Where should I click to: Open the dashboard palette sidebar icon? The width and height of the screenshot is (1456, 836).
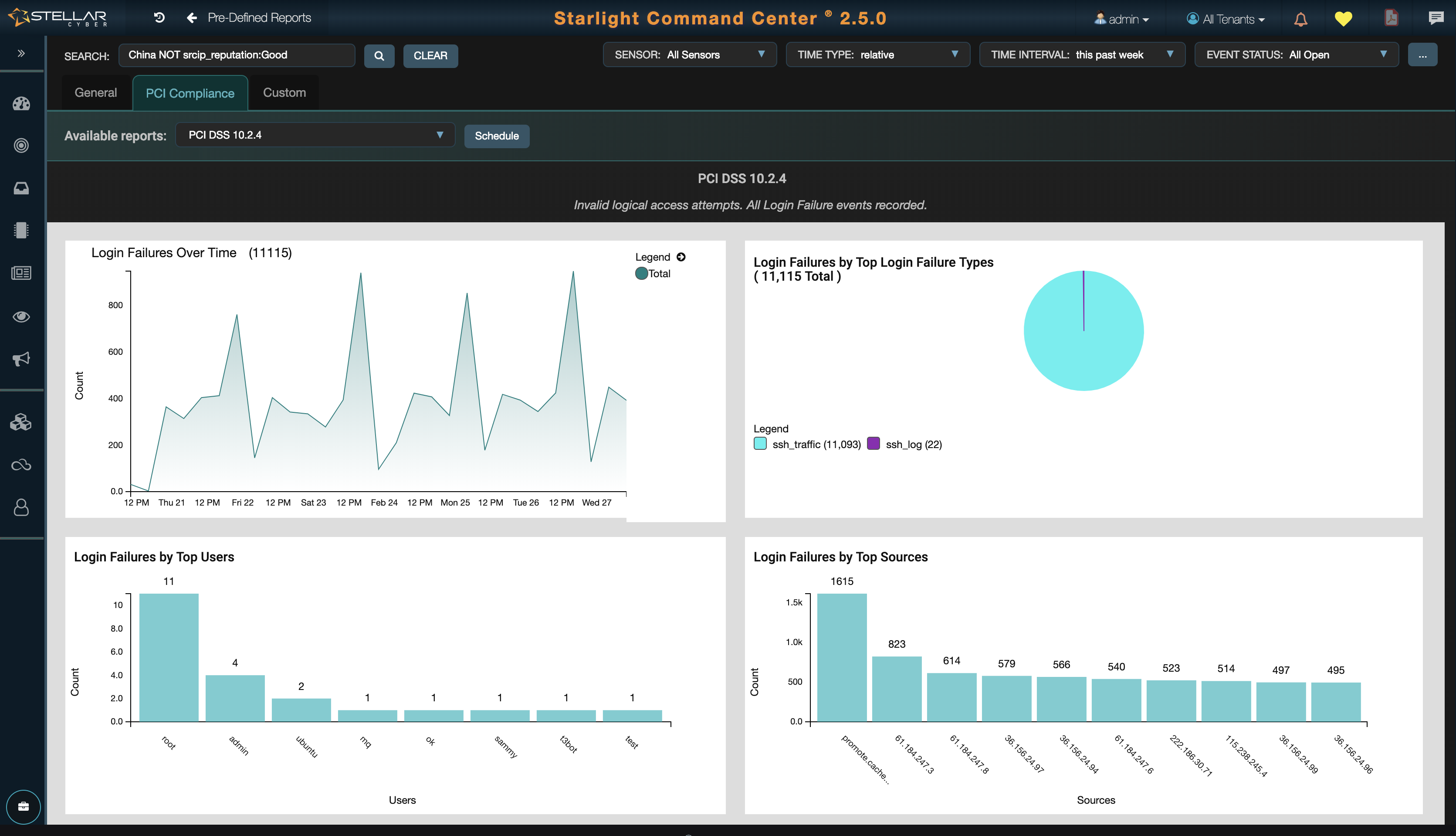[21, 103]
